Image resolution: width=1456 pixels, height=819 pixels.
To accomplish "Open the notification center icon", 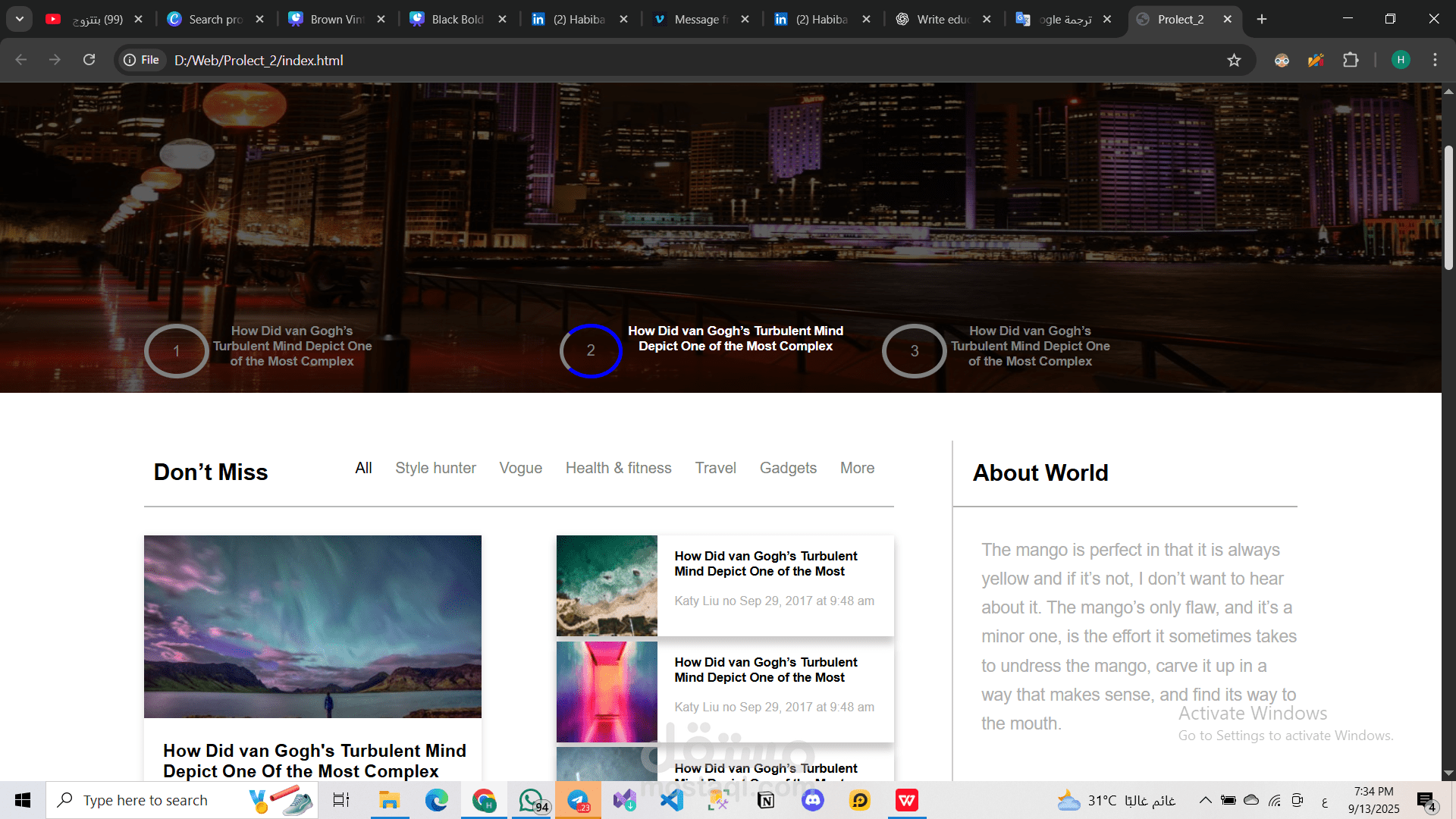I will [1426, 801].
